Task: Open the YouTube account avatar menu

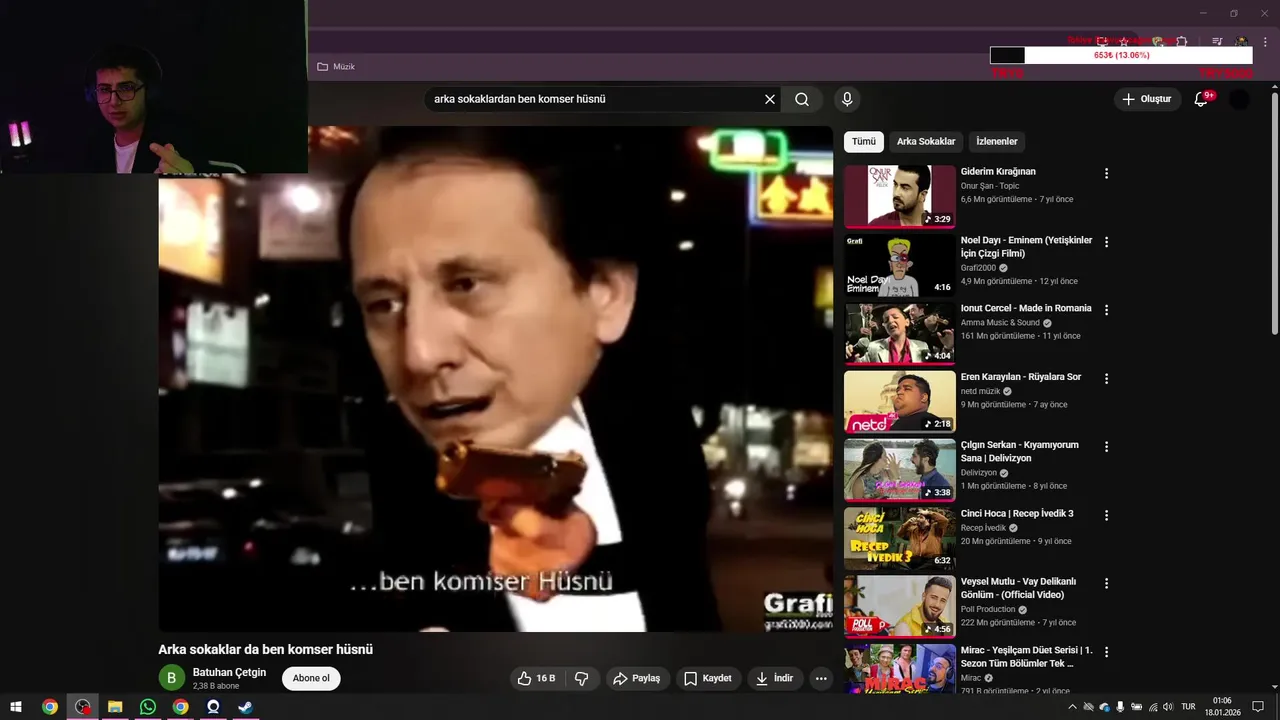Action: click(1239, 99)
